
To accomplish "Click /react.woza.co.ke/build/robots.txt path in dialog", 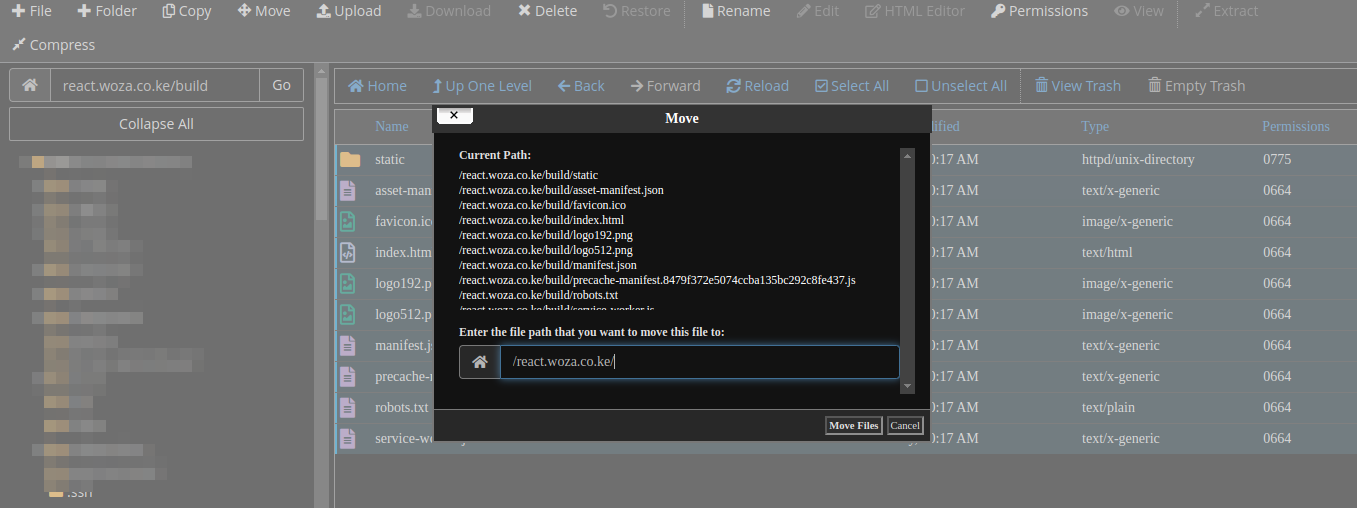I will pyautogui.click(x=538, y=295).
